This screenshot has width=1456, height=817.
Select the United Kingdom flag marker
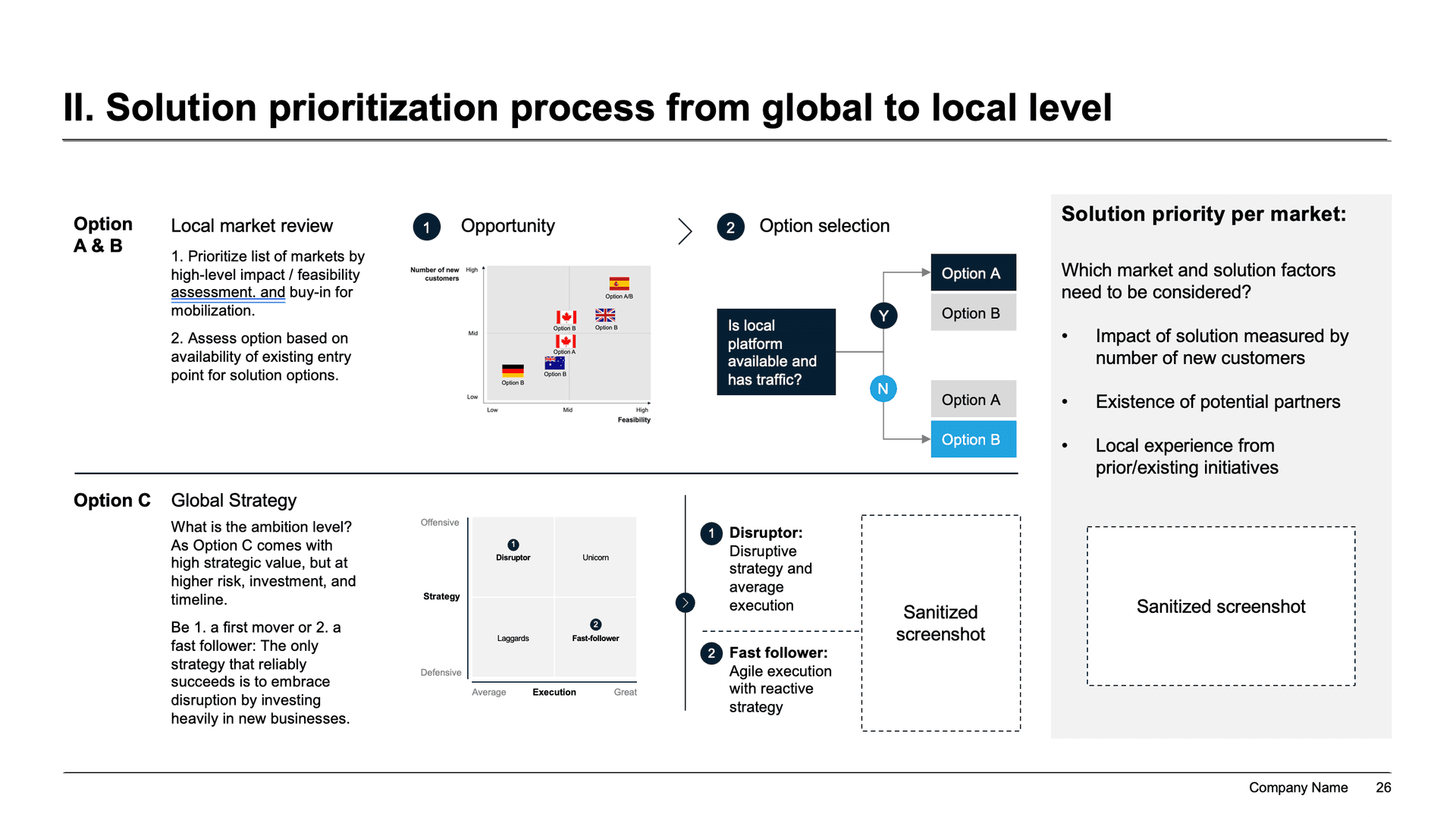605,316
